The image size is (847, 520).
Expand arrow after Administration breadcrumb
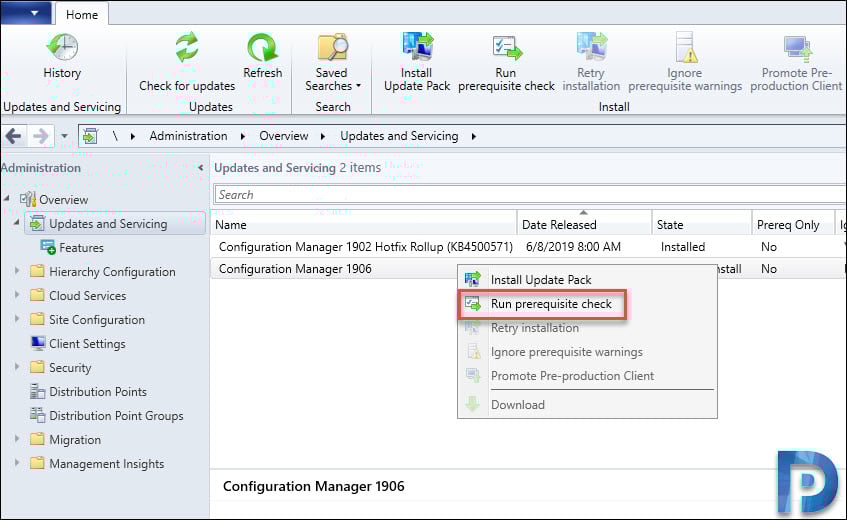click(243, 137)
